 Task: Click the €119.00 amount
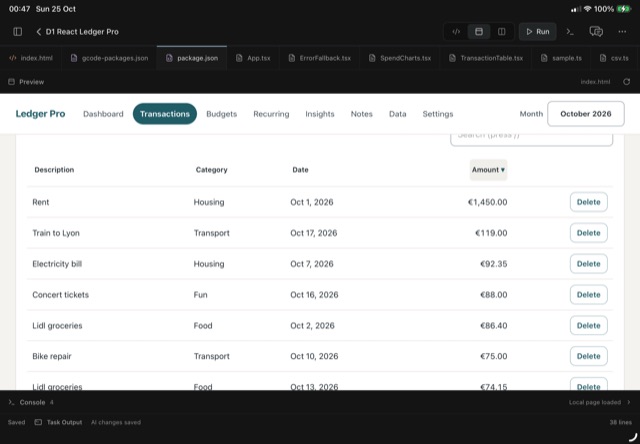pos(491,233)
